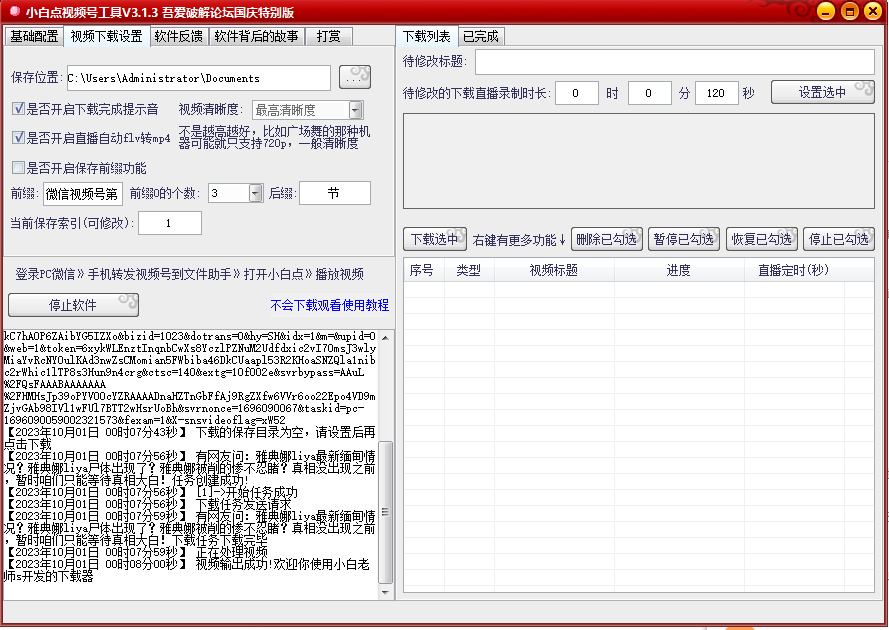Open the 不会下载观看使用教程 link
Image resolution: width=889 pixels, height=630 pixels.
(329, 305)
